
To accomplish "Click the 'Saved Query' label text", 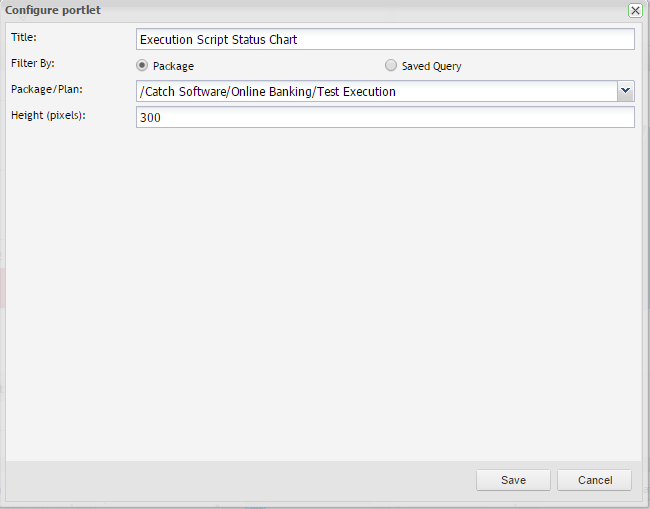I will pos(431,67).
